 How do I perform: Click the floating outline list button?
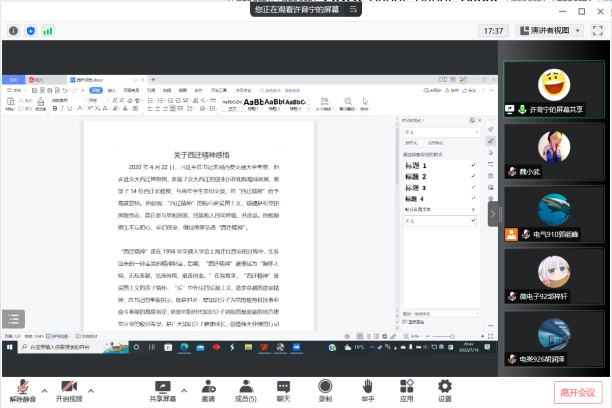[x=14, y=319]
